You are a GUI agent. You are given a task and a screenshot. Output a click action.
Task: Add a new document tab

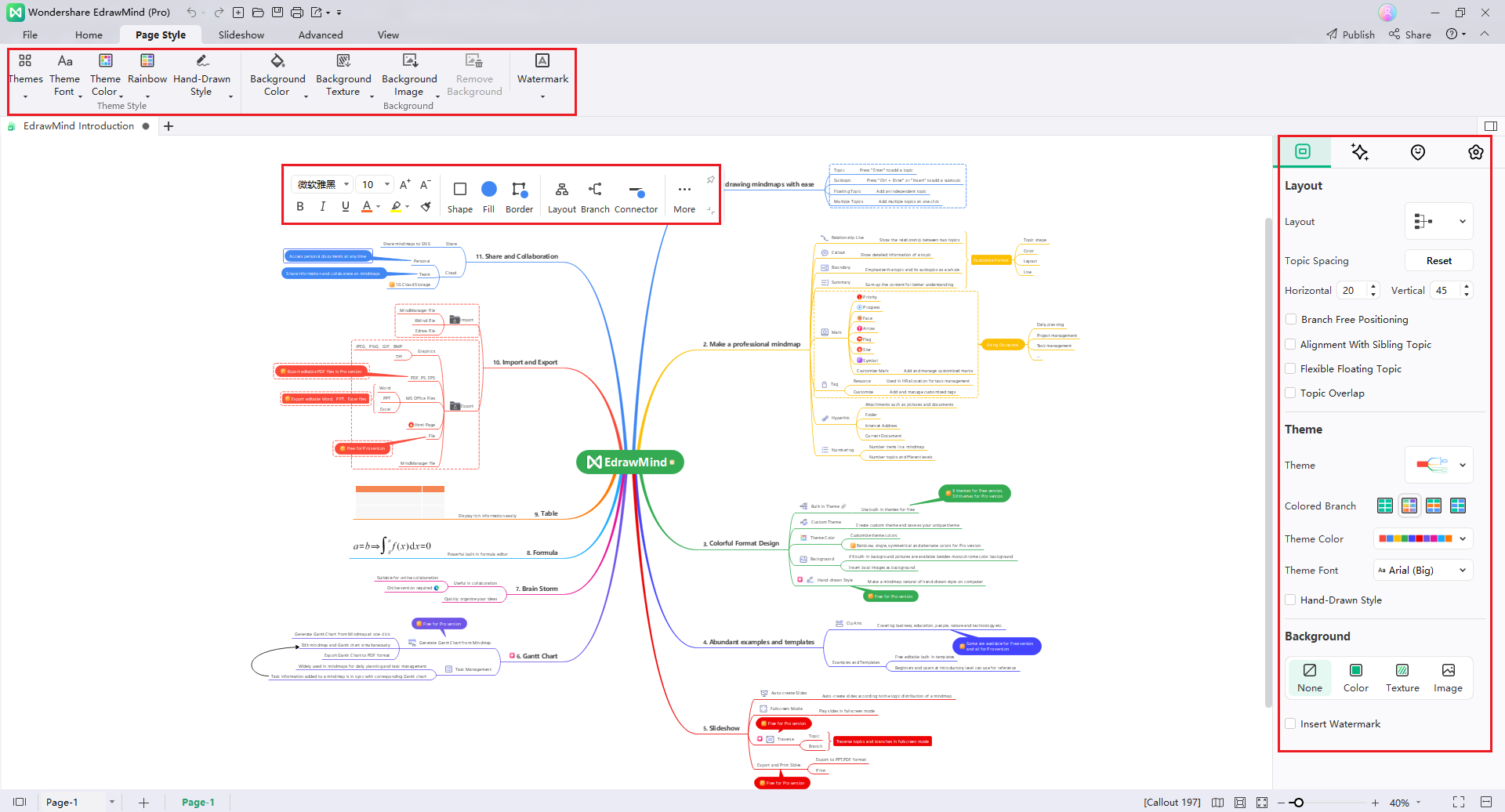tap(169, 126)
